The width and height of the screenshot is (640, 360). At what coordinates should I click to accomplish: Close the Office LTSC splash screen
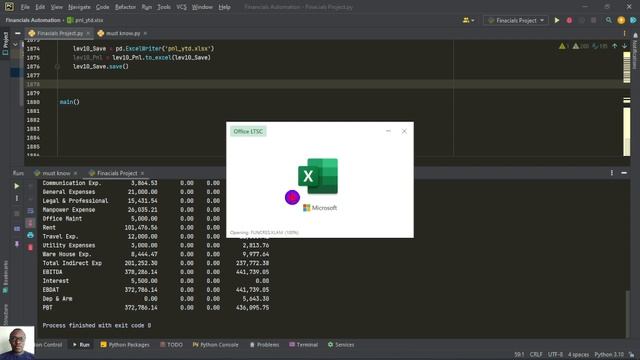[x=404, y=131]
